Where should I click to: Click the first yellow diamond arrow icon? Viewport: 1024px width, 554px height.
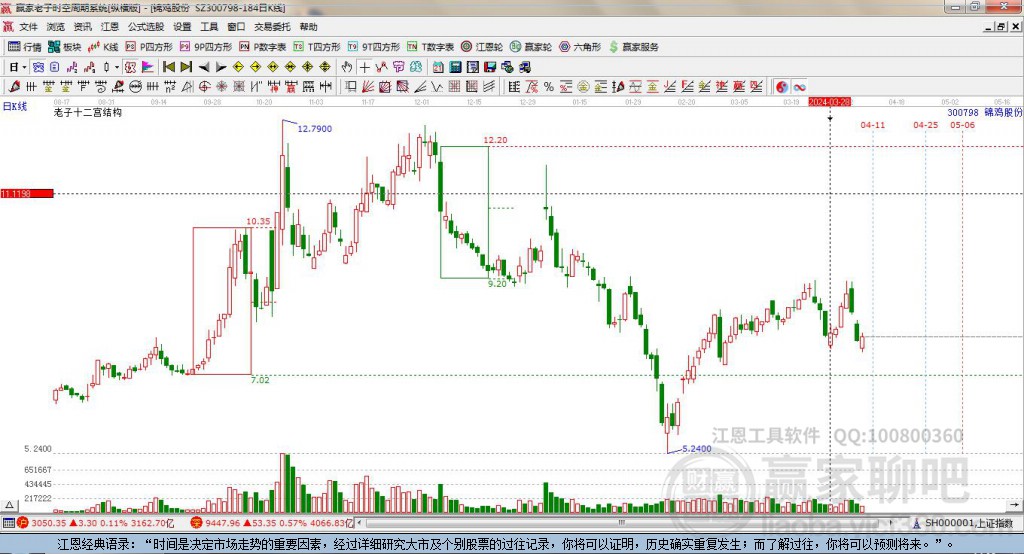coord(238,67)
